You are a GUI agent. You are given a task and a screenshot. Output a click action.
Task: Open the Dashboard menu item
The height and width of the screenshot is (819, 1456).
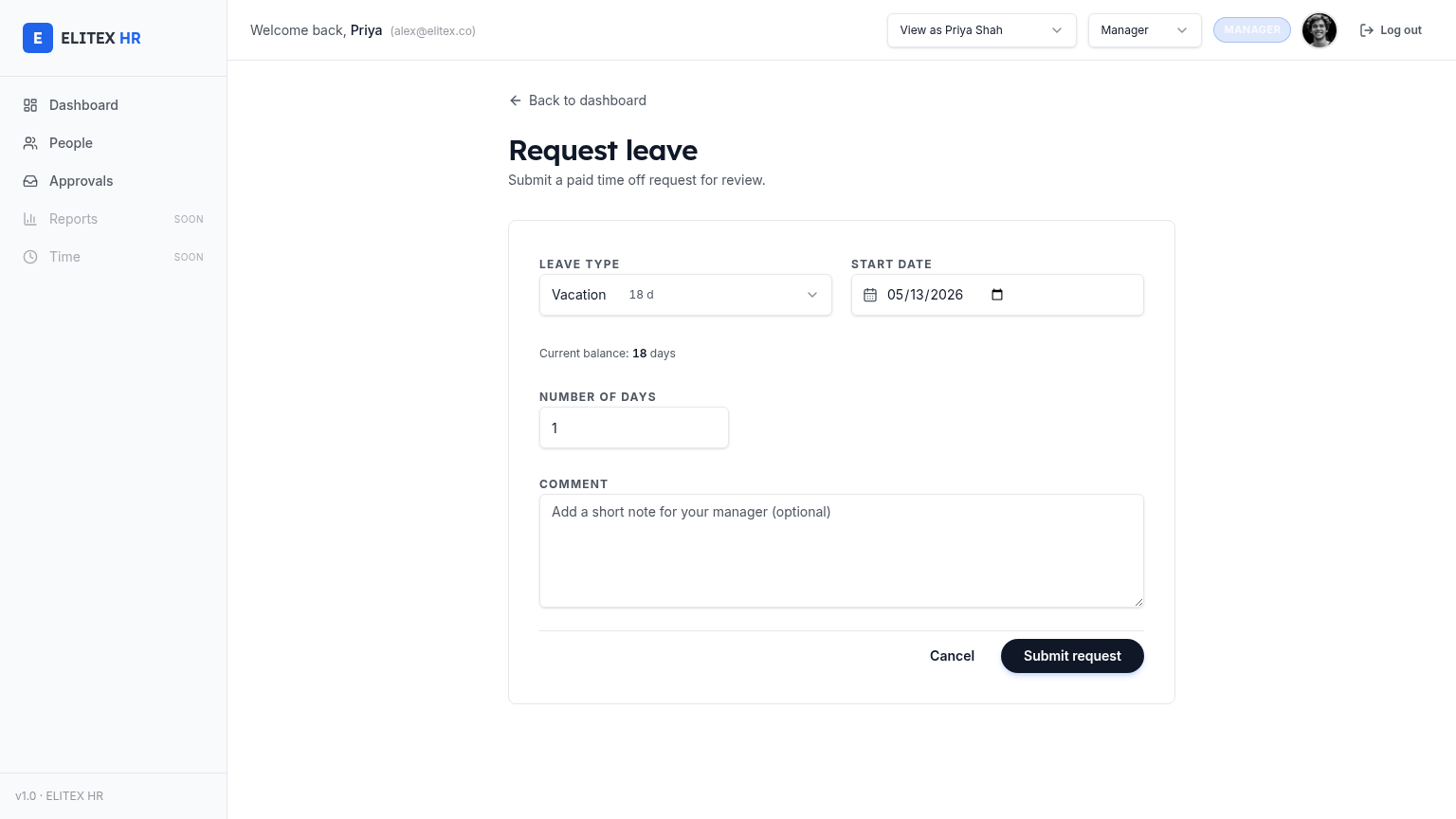point(114,105)
